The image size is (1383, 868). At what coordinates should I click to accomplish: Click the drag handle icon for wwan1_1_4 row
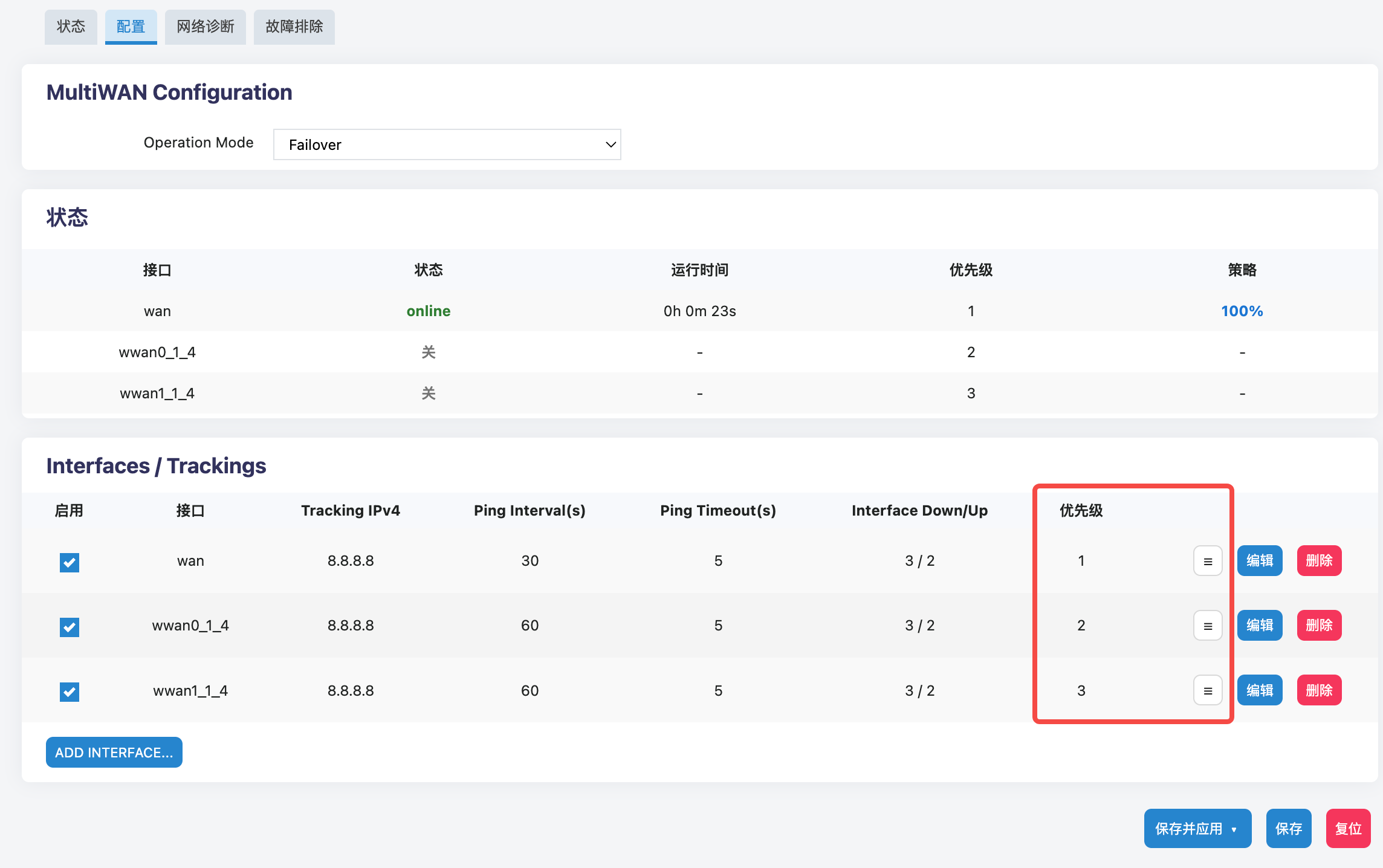[1208, 690]
